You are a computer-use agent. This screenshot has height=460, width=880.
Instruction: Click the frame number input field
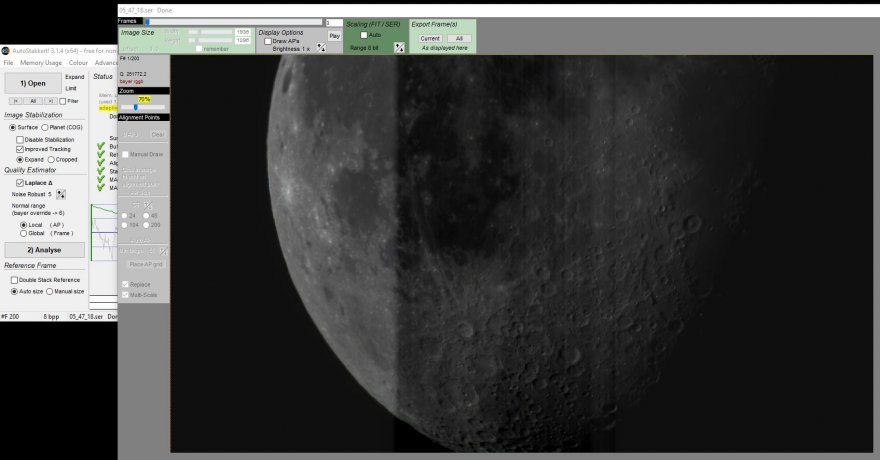[334, 23]
